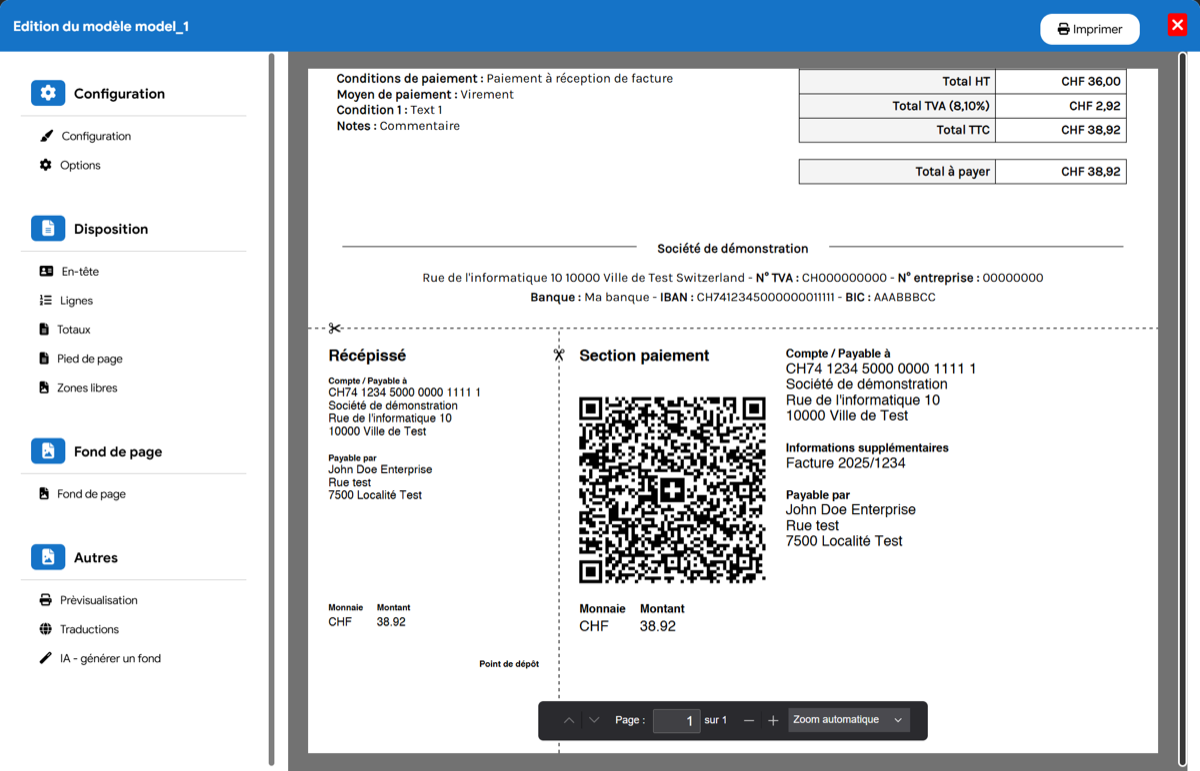The image size is (1200, 771).
Task: Click the pencil icon beside IA - générer un fond
Action: coord(45,658)
